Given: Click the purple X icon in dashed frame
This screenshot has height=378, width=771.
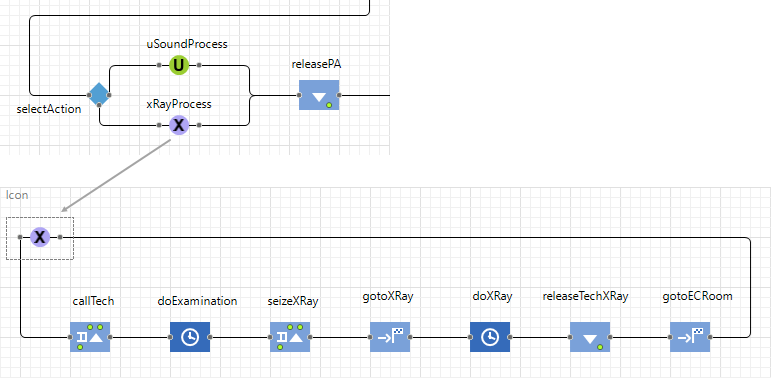Looking at the screenshot, I should [x=40, y=237].
